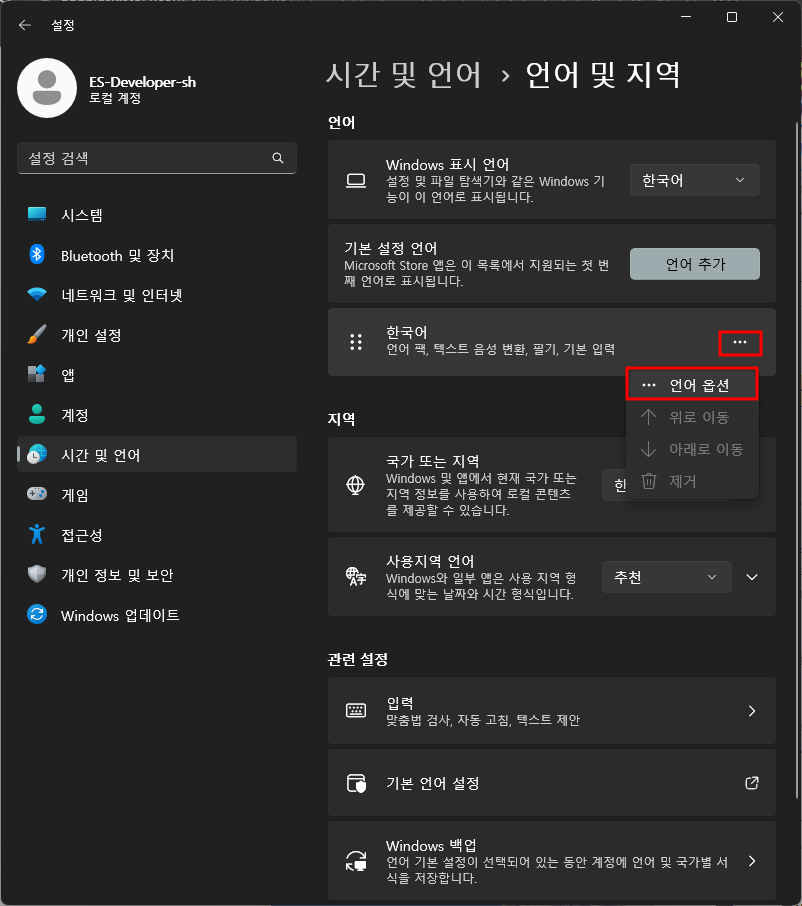
Task: Click the three-dot button on the 한국어 row
Action: (740, 343)
